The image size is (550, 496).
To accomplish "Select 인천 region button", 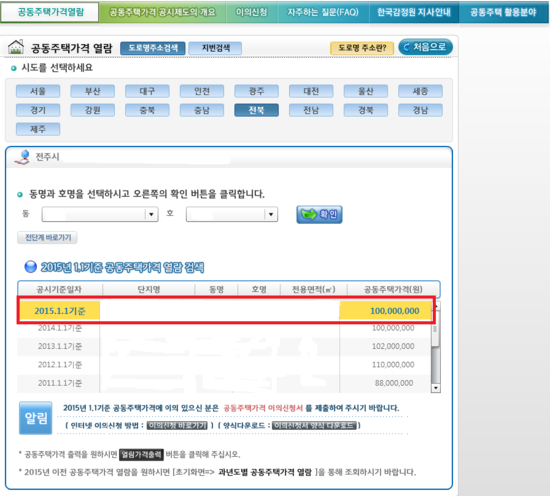I will (x=202, y=91).
